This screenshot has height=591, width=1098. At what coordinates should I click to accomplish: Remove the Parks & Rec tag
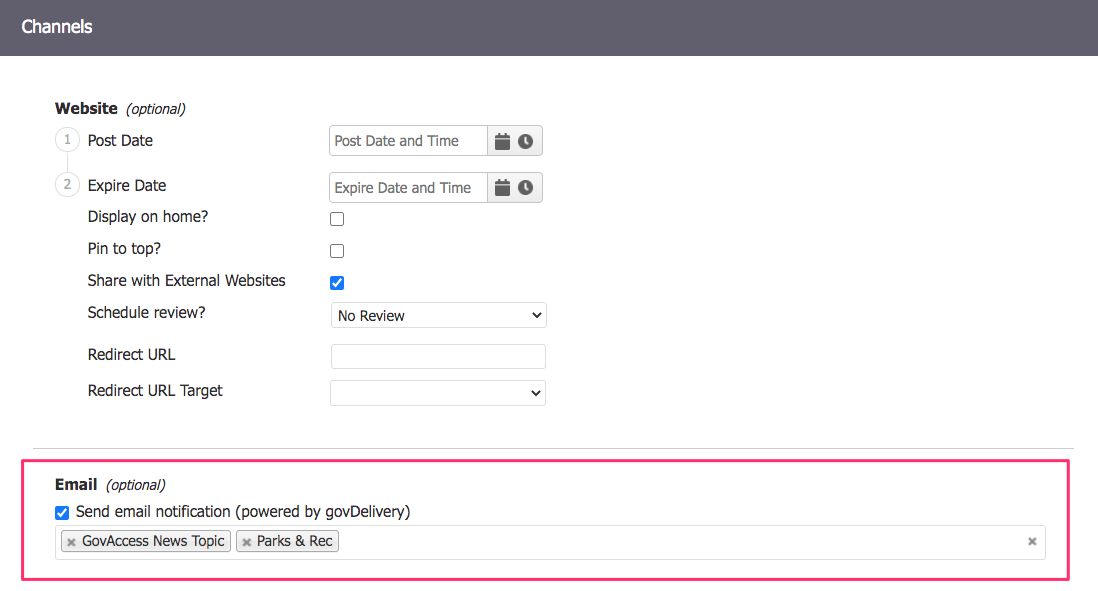[246, 542]
